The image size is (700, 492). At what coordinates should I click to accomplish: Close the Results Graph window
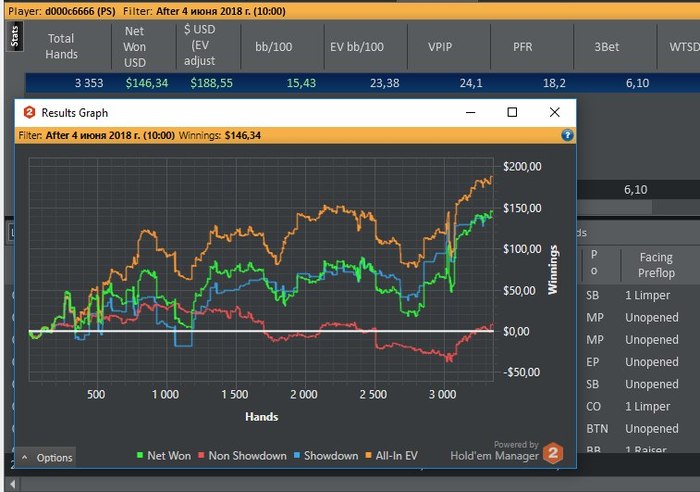click(x=554, y=112)
